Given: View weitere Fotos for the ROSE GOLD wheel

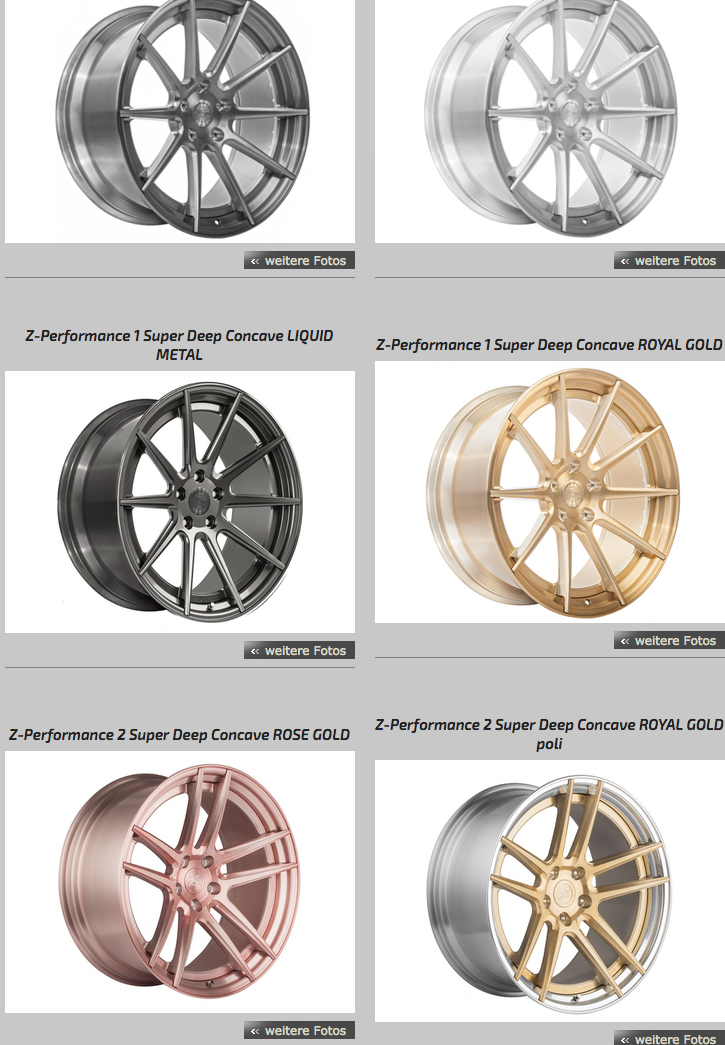Looking at the screenshot, I should click(x=299, y=1030).
